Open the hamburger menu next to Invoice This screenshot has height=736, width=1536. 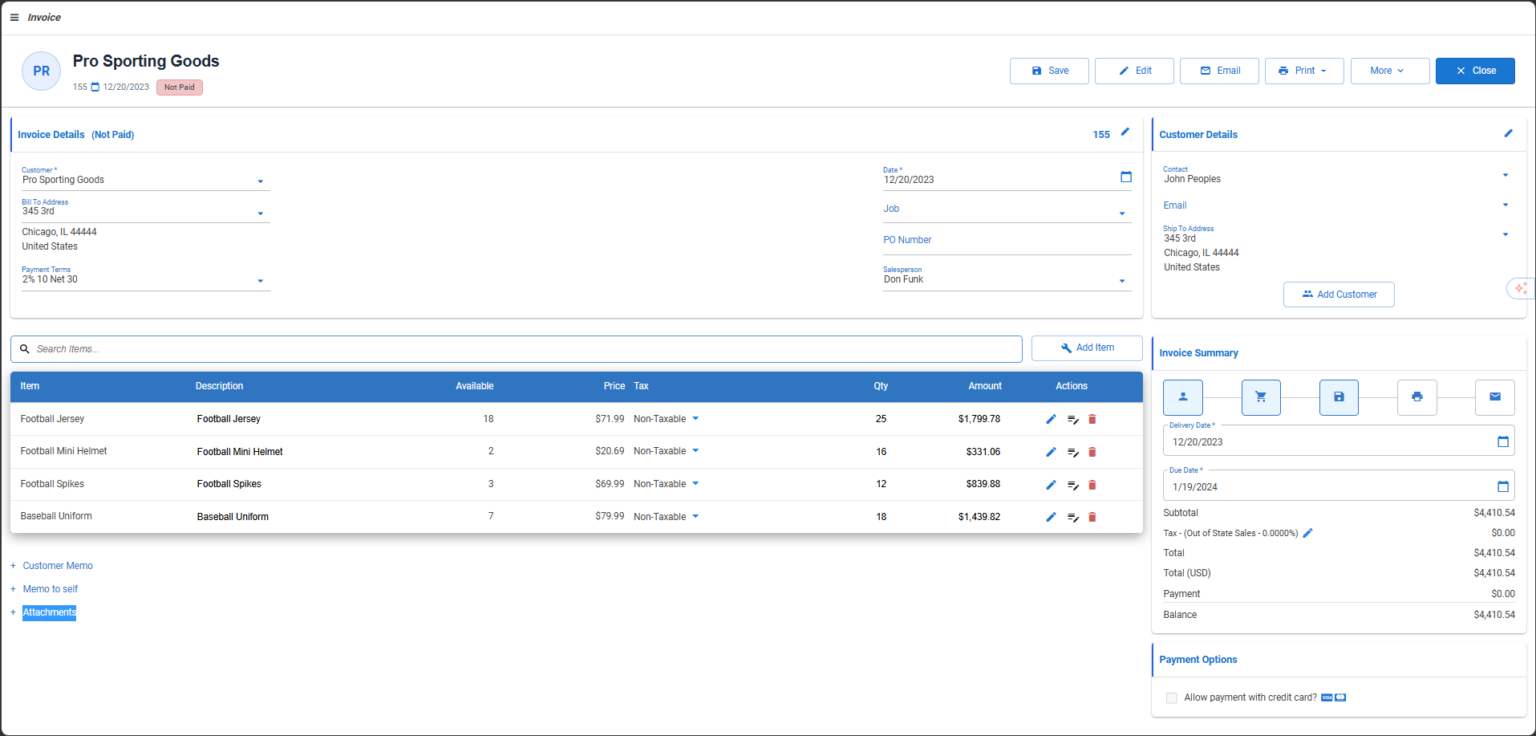coord(14,17)
